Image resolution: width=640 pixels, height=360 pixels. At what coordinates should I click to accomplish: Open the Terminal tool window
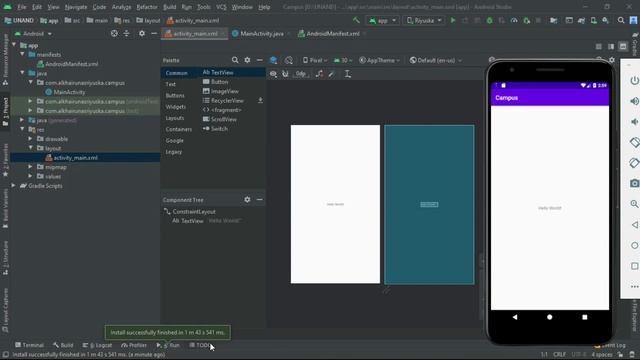pos(29,345)
